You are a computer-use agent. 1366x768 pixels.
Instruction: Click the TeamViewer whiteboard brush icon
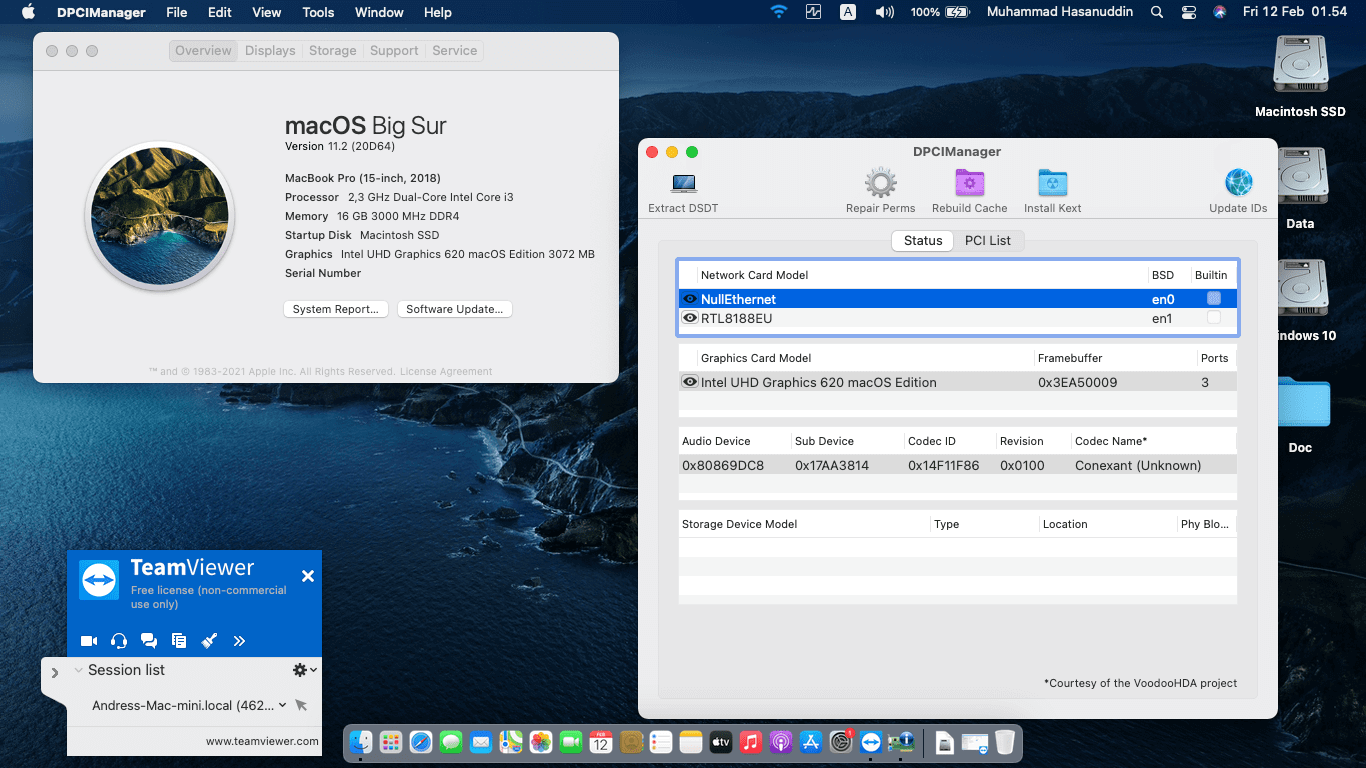(209, 641)
